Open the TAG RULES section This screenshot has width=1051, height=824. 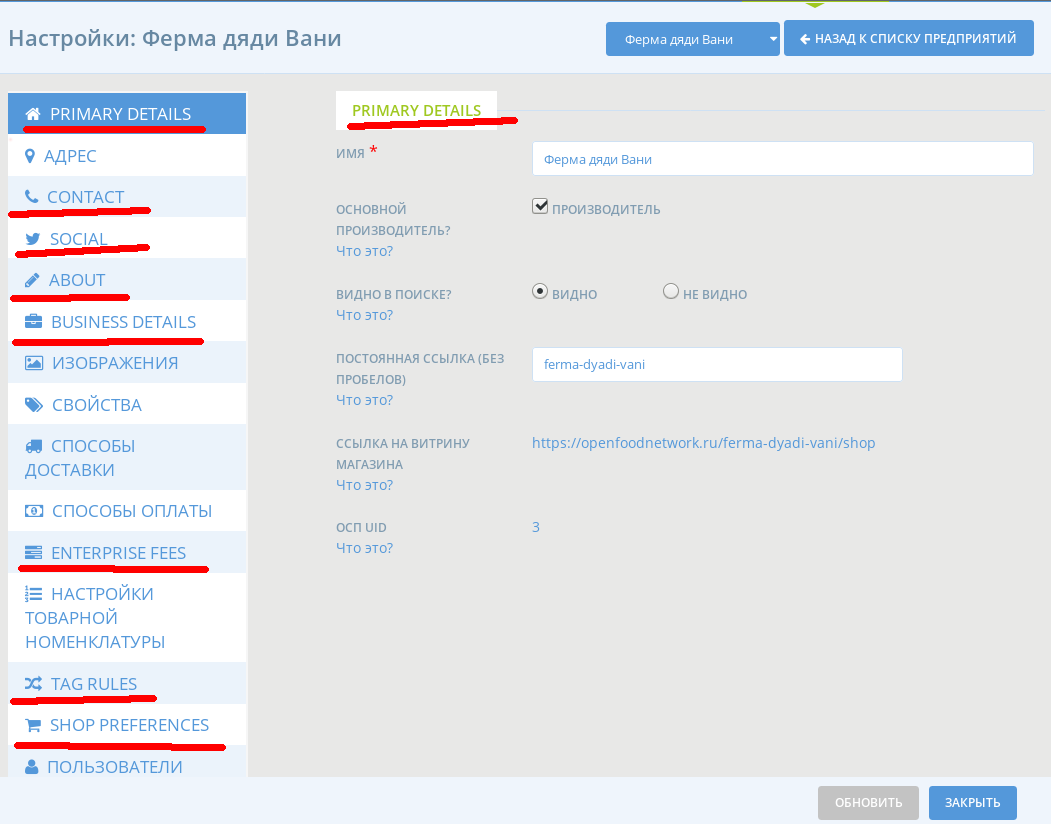coord(127,683)
